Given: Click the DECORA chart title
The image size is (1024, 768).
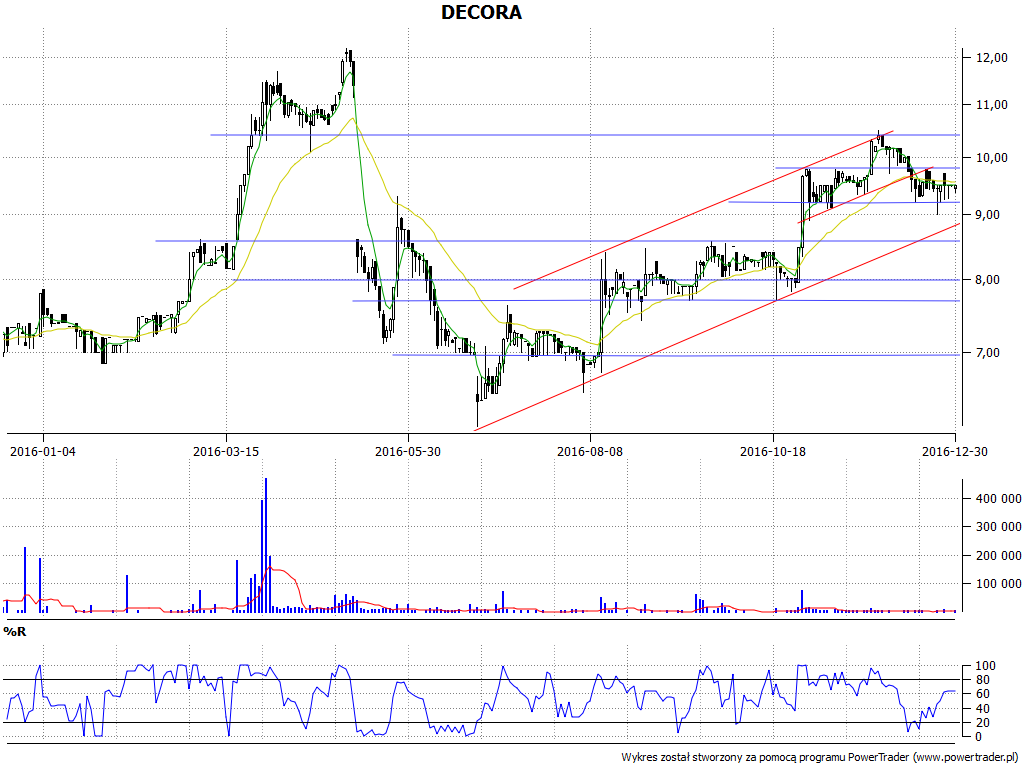Looking at the screenshot, I should (x=481, y=12).
